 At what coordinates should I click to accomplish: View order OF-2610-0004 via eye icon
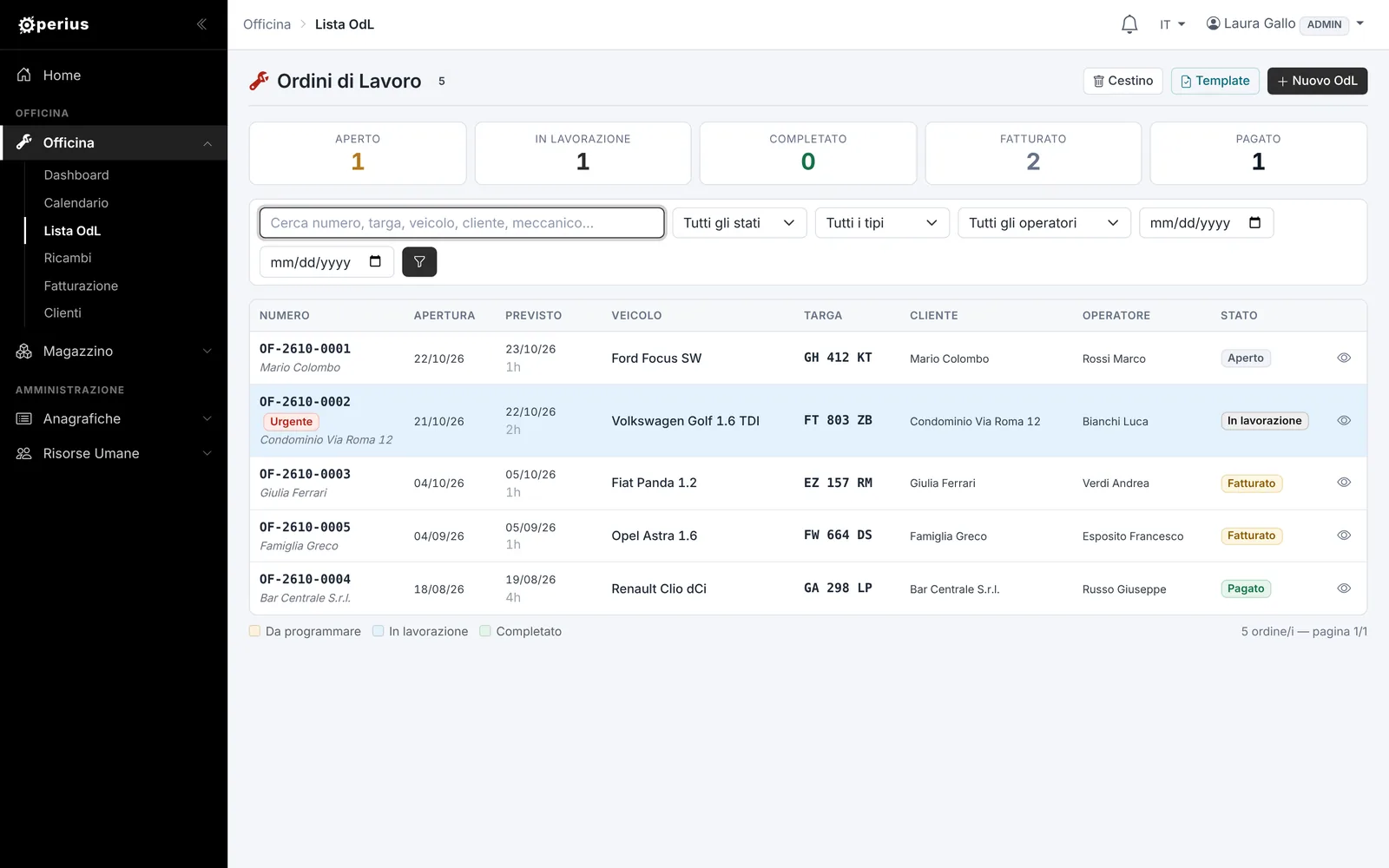click(1344, 589)
